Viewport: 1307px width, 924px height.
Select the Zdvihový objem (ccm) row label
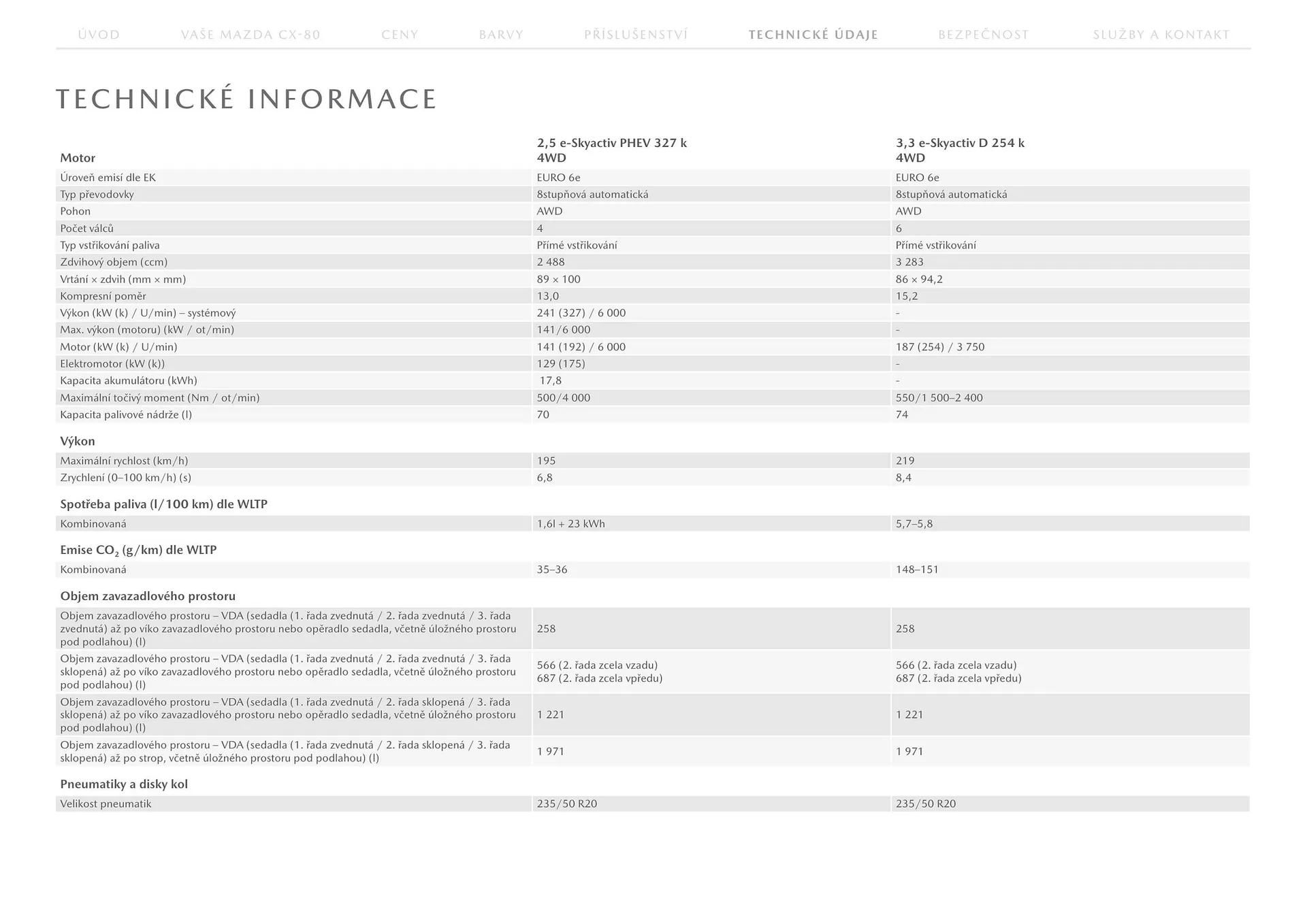tap(114, 262)
